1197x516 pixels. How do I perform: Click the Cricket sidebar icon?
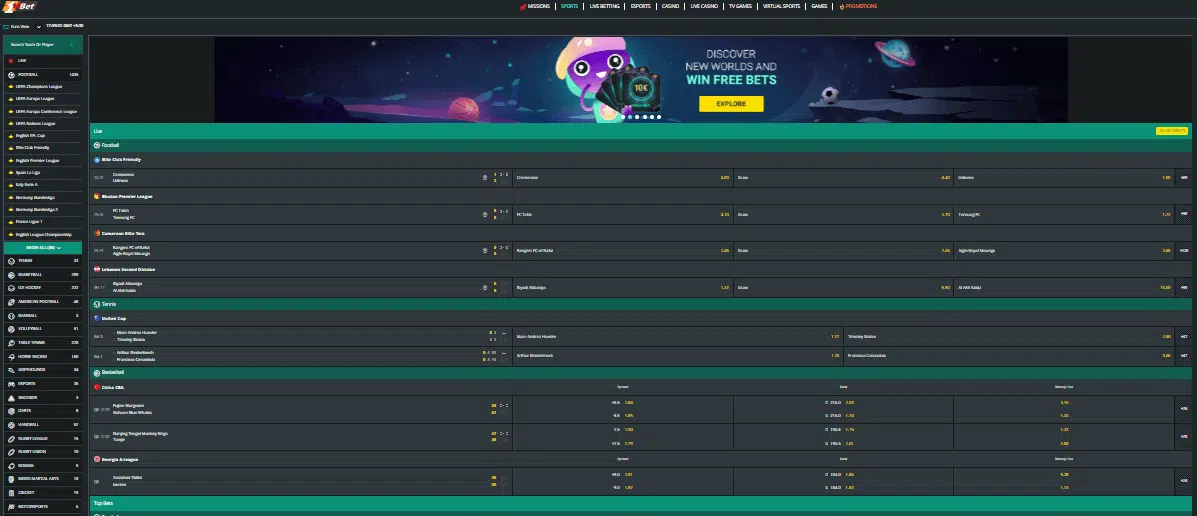[11, 492]
